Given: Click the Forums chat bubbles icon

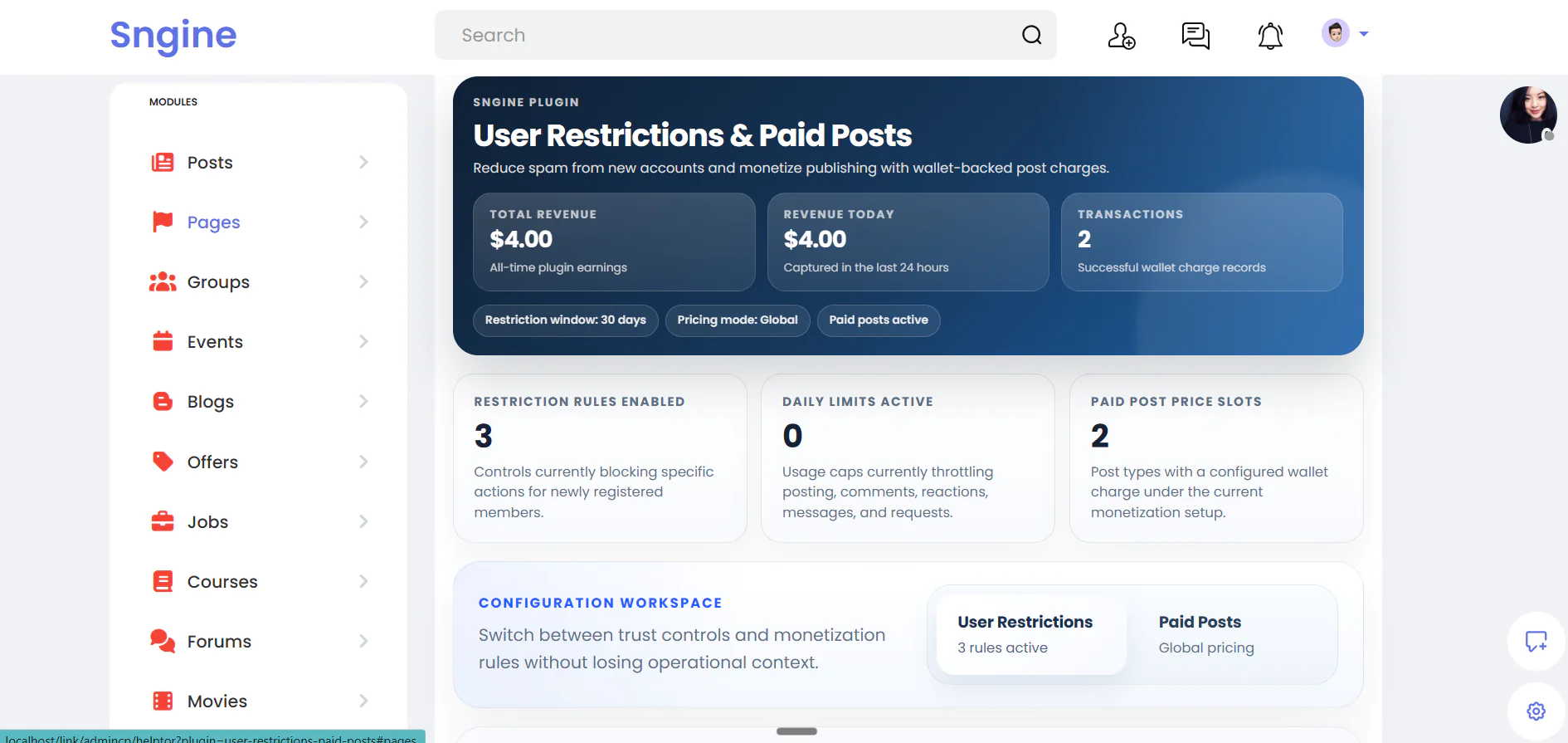Looking at the screenshot, I should [x=163, y=641].
